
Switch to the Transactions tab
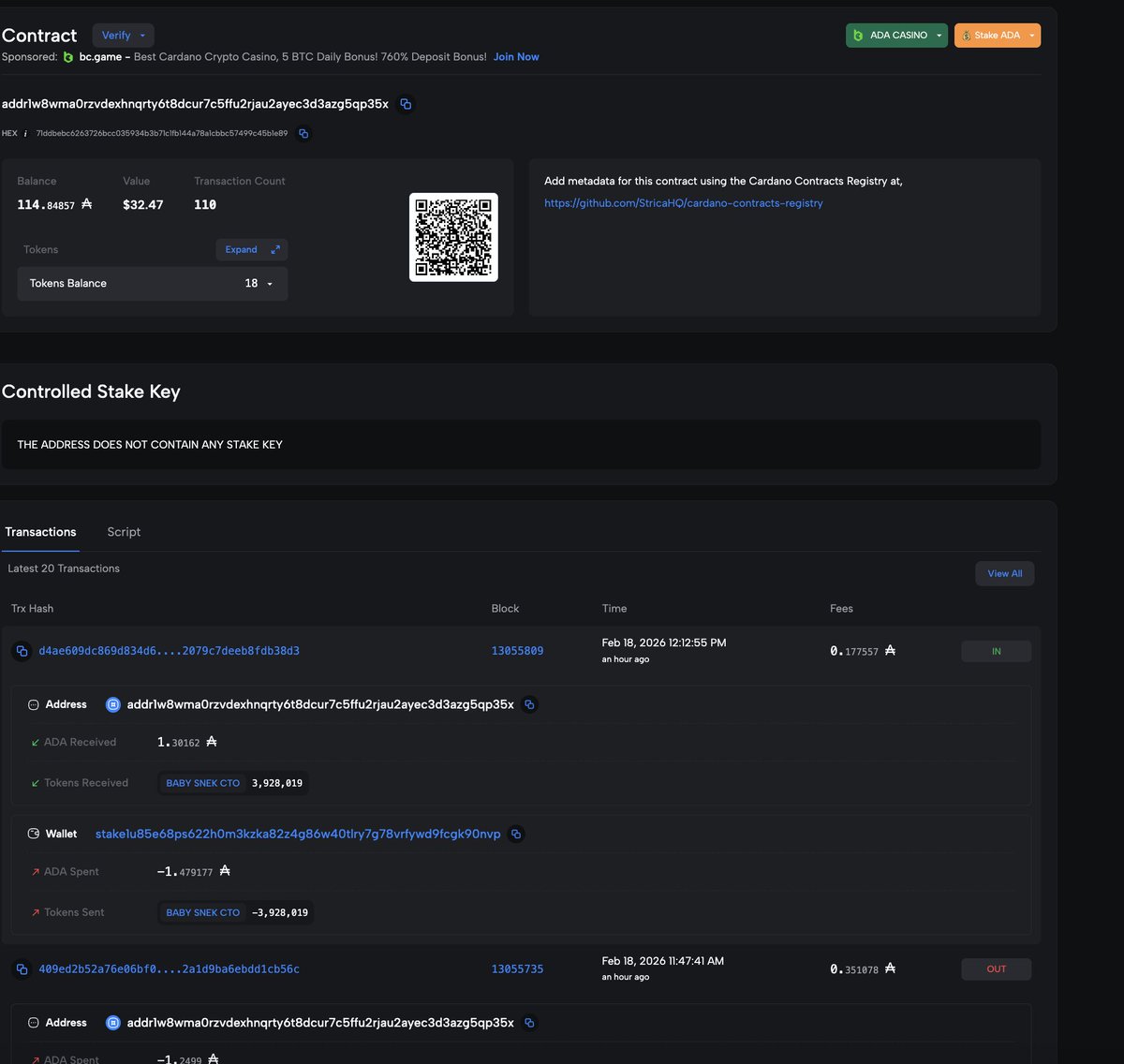coord(40,532)
